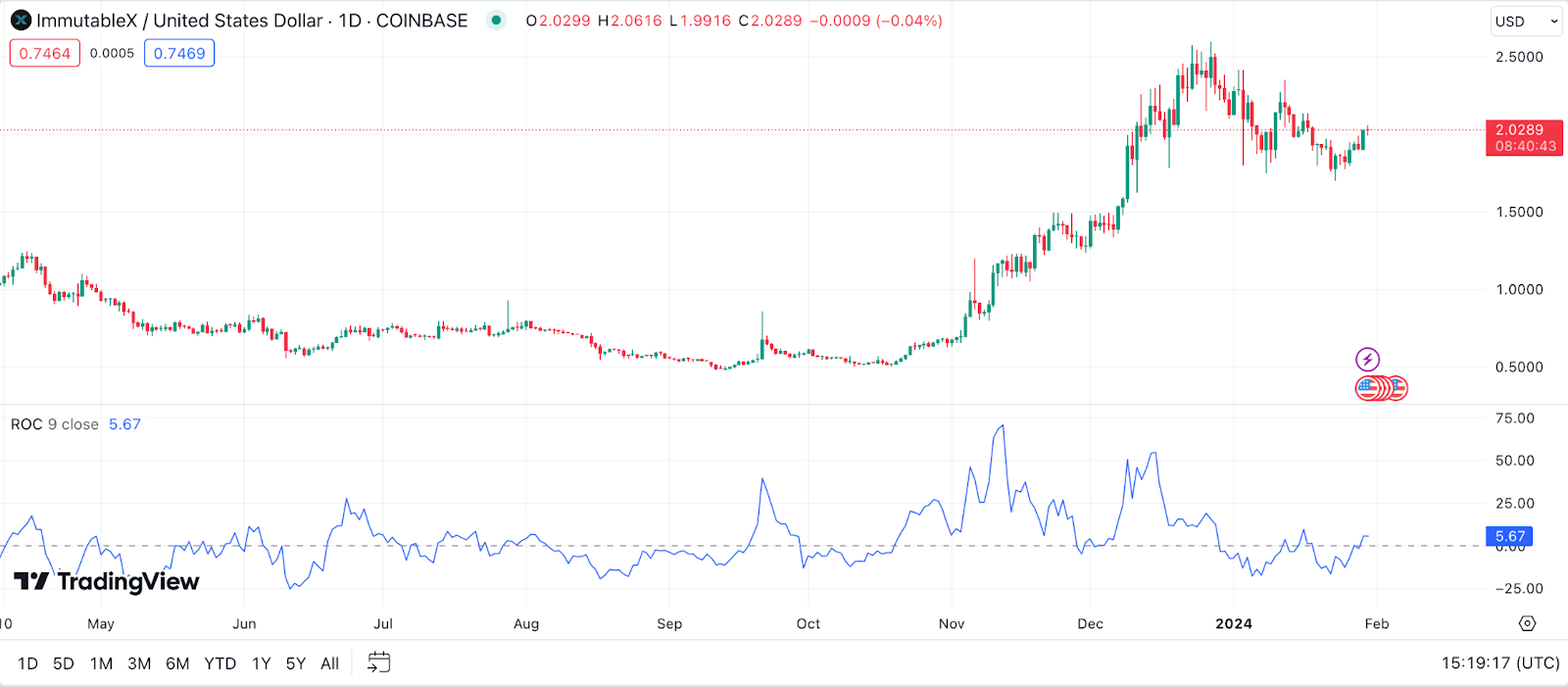Click the Jun label on time axis

[x=244, y=623]
